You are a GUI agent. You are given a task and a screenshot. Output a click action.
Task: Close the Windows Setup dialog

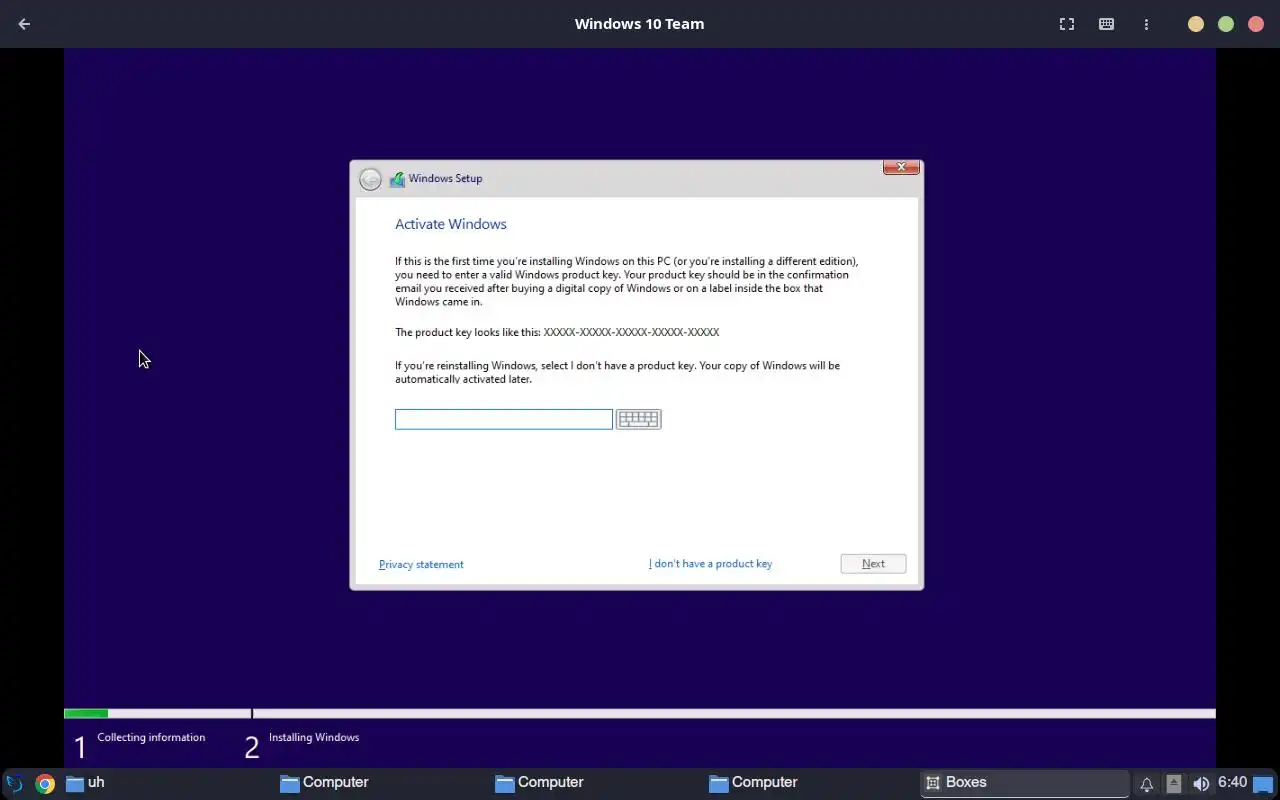pyautogui.click(x=901, y=167)
